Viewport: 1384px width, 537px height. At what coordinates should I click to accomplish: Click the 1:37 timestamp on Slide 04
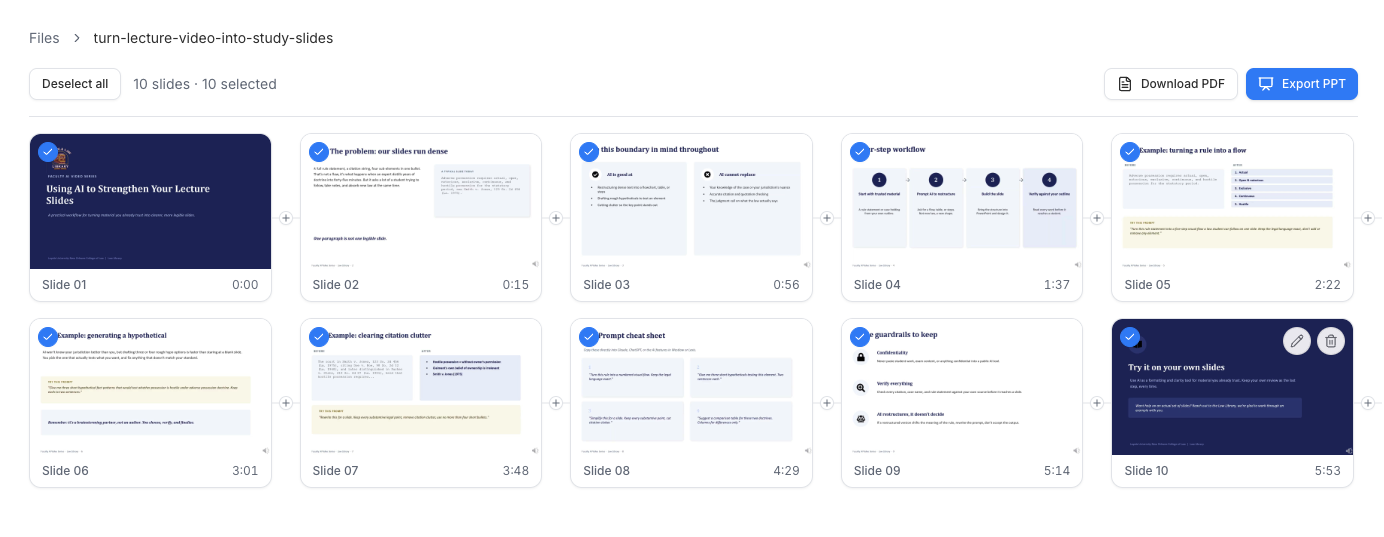coord(1057,285)
